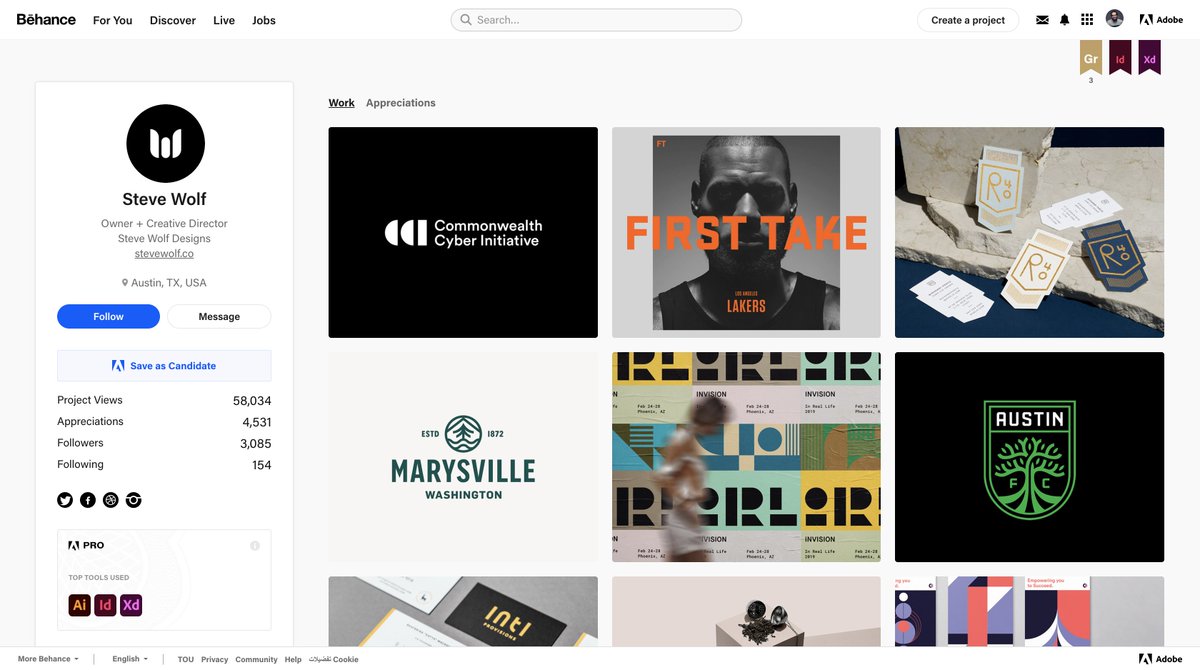
Task: Click the PRO info icon
Action: (x=255, y=545)
